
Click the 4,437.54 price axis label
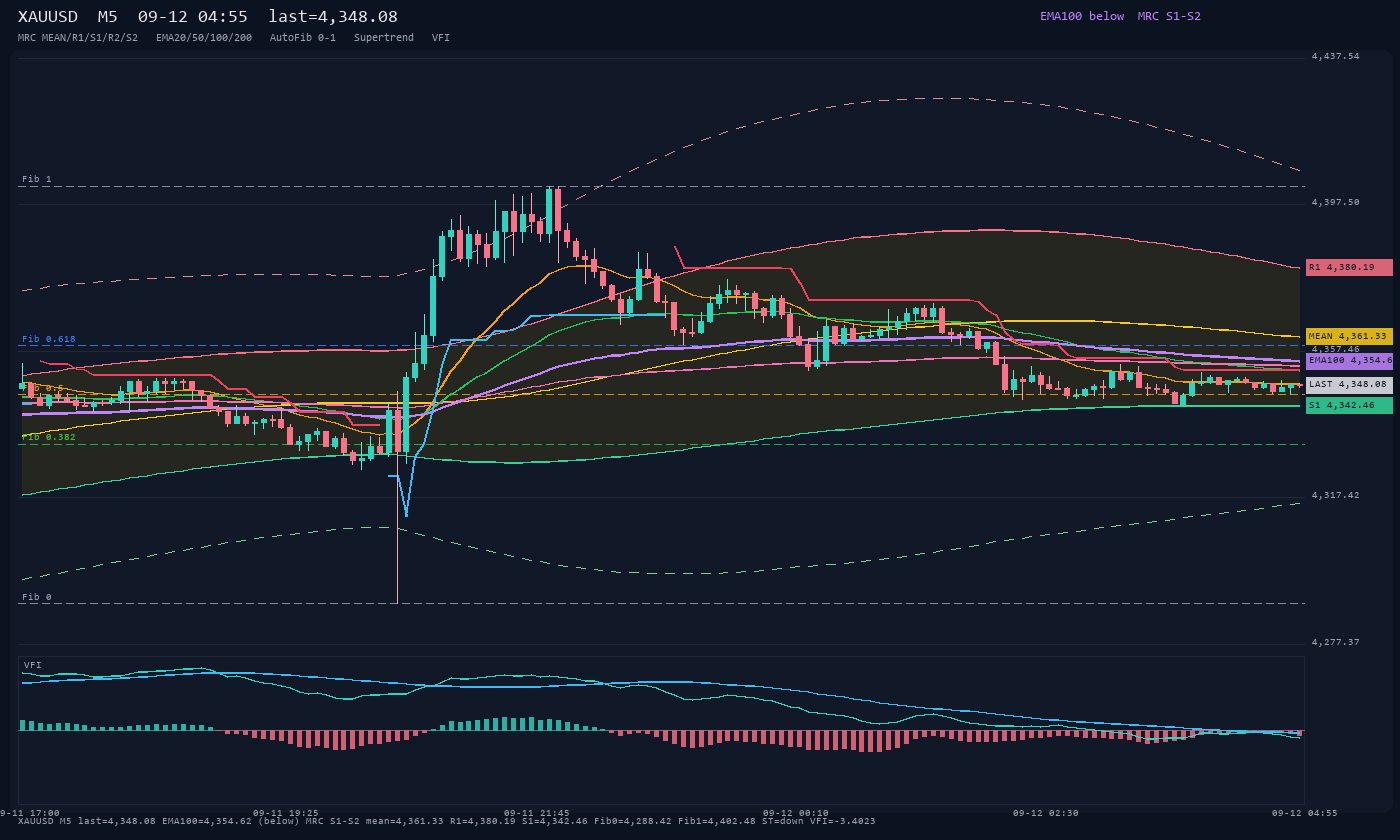click(x=1336, y=56)
